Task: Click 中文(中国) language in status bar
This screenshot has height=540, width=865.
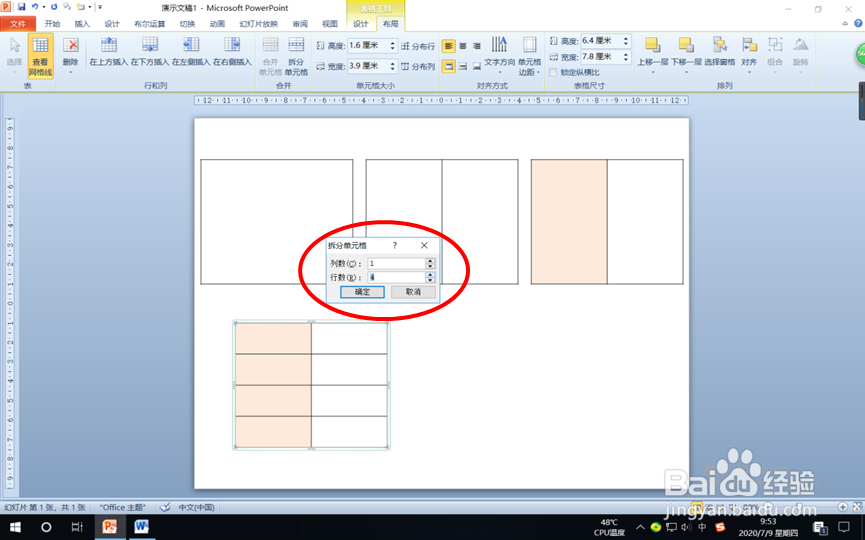Action: click(196, 507)
